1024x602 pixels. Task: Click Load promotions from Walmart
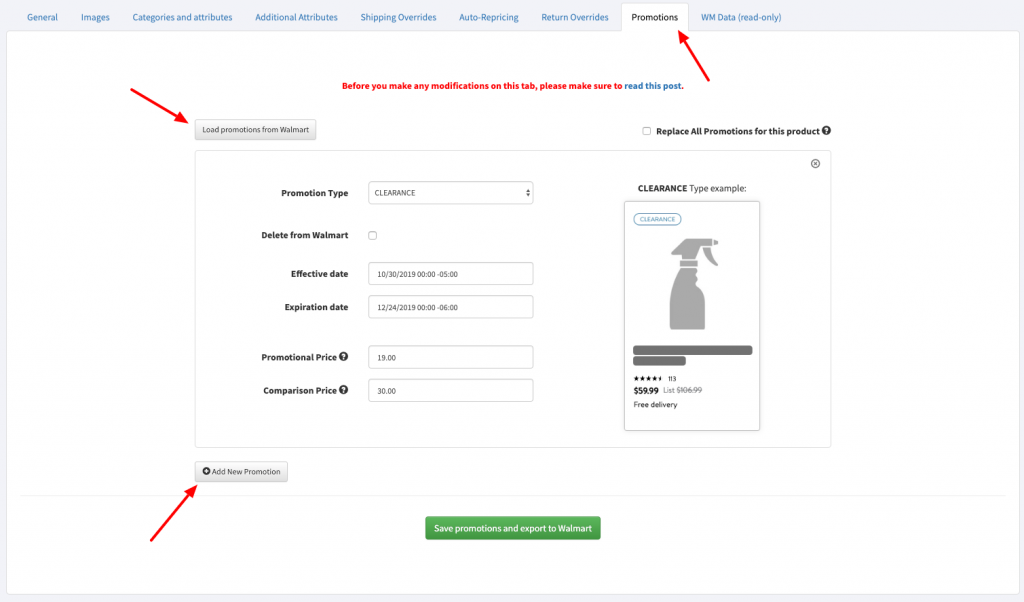pyautogui.click(x=255, y=129)
